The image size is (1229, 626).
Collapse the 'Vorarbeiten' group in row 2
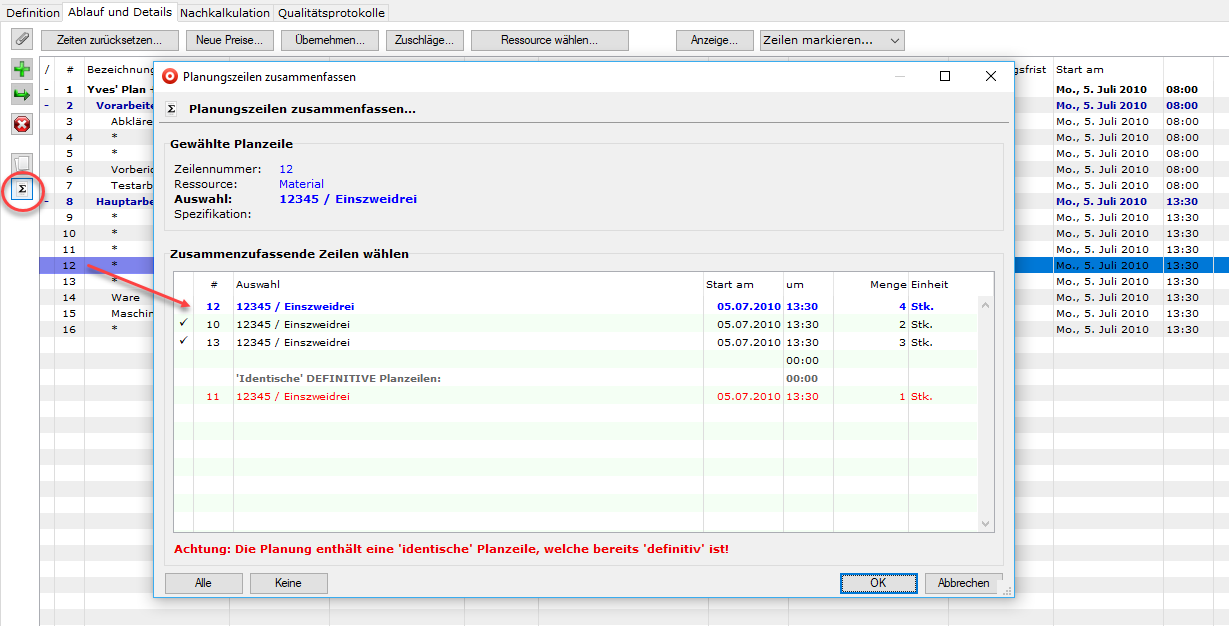point(46,105)
